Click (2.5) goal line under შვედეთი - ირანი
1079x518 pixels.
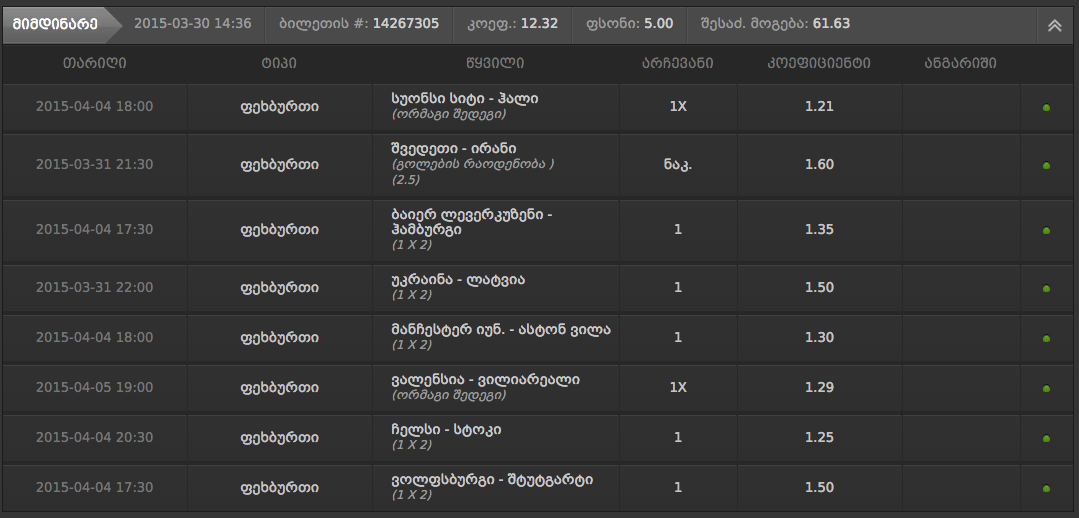(405, 180)
